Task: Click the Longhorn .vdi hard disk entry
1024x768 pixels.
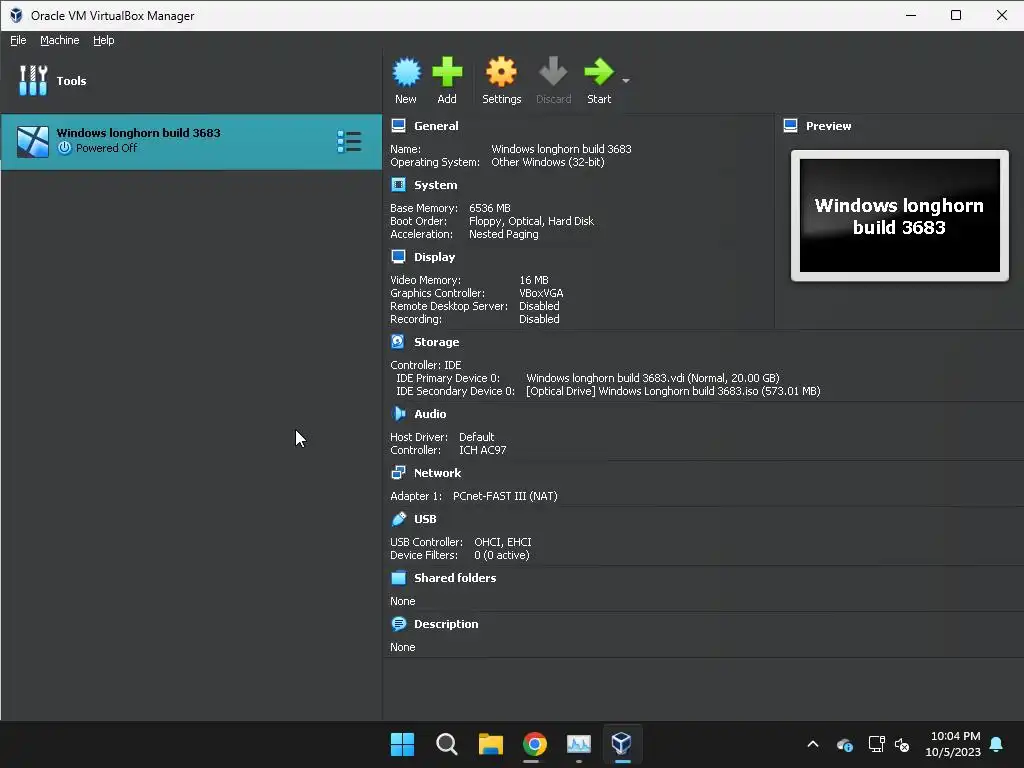Action: (652, 377)
